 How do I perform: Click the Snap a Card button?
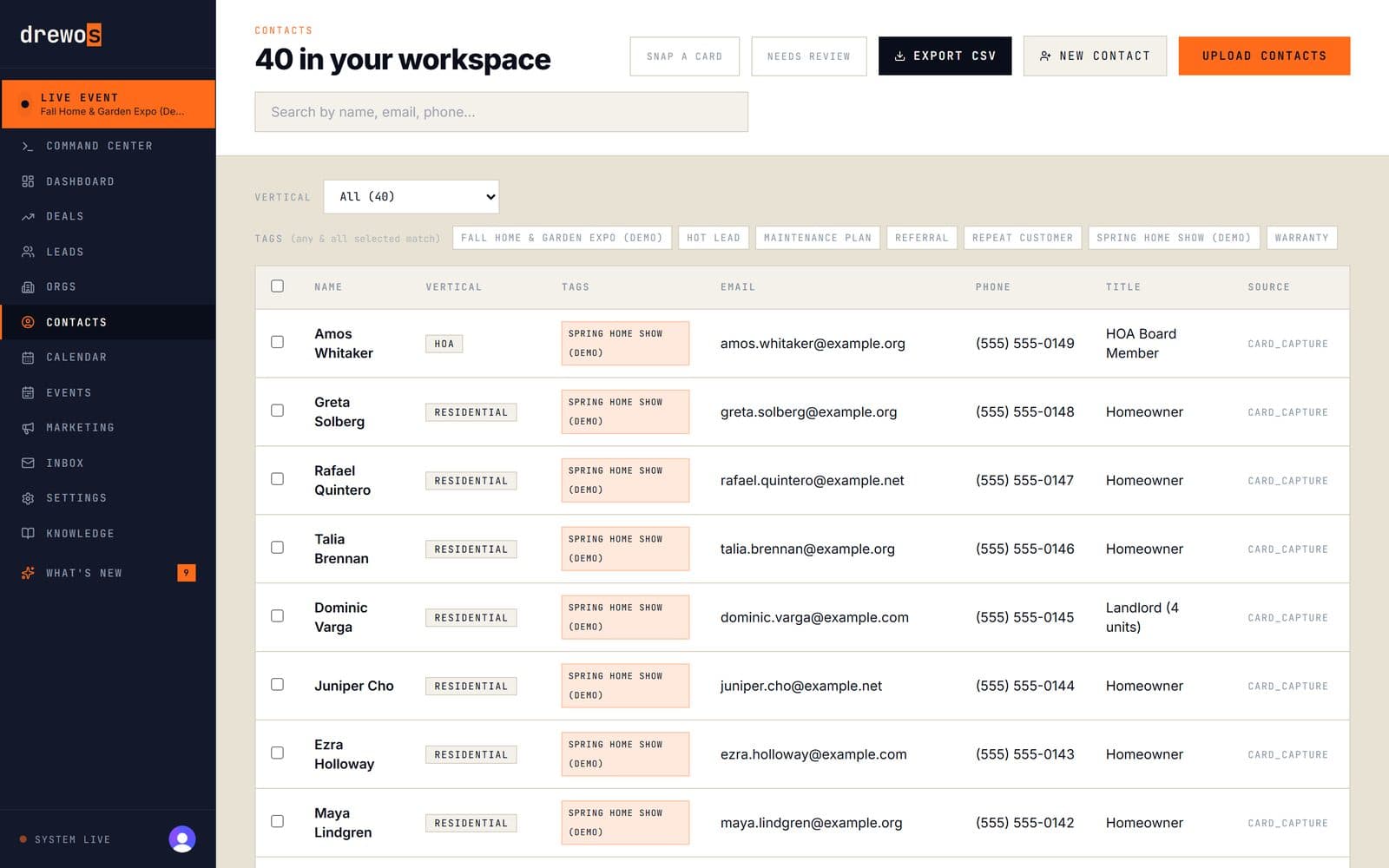[x=685, y=56]
